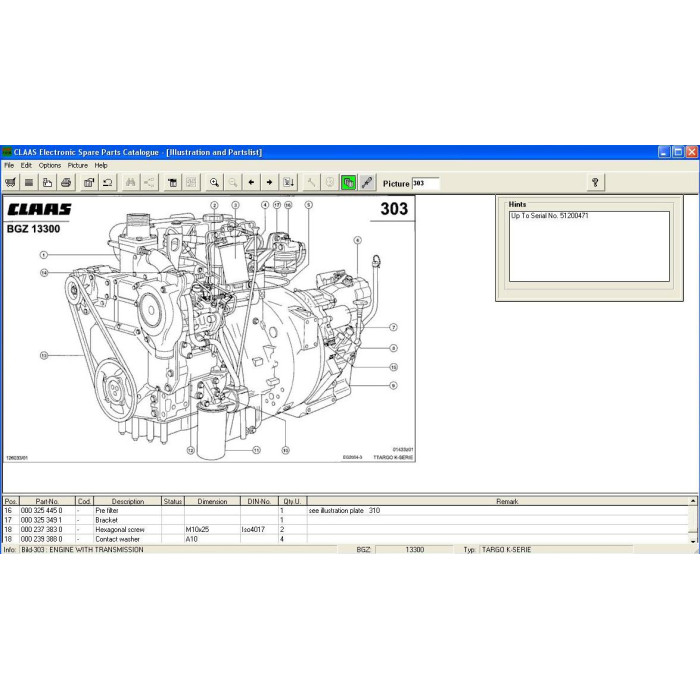700x700 pixels.
Task: Click the greyed zoom out magnifier
Action: pos(233,183)
